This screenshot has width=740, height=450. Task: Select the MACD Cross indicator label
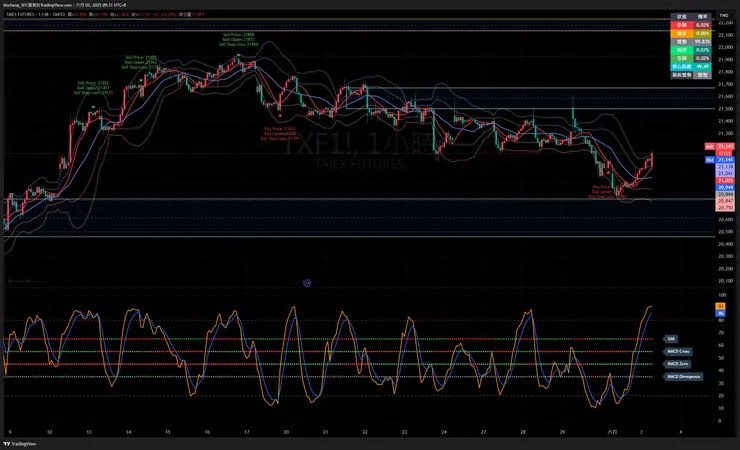click(x=678, y=351)
